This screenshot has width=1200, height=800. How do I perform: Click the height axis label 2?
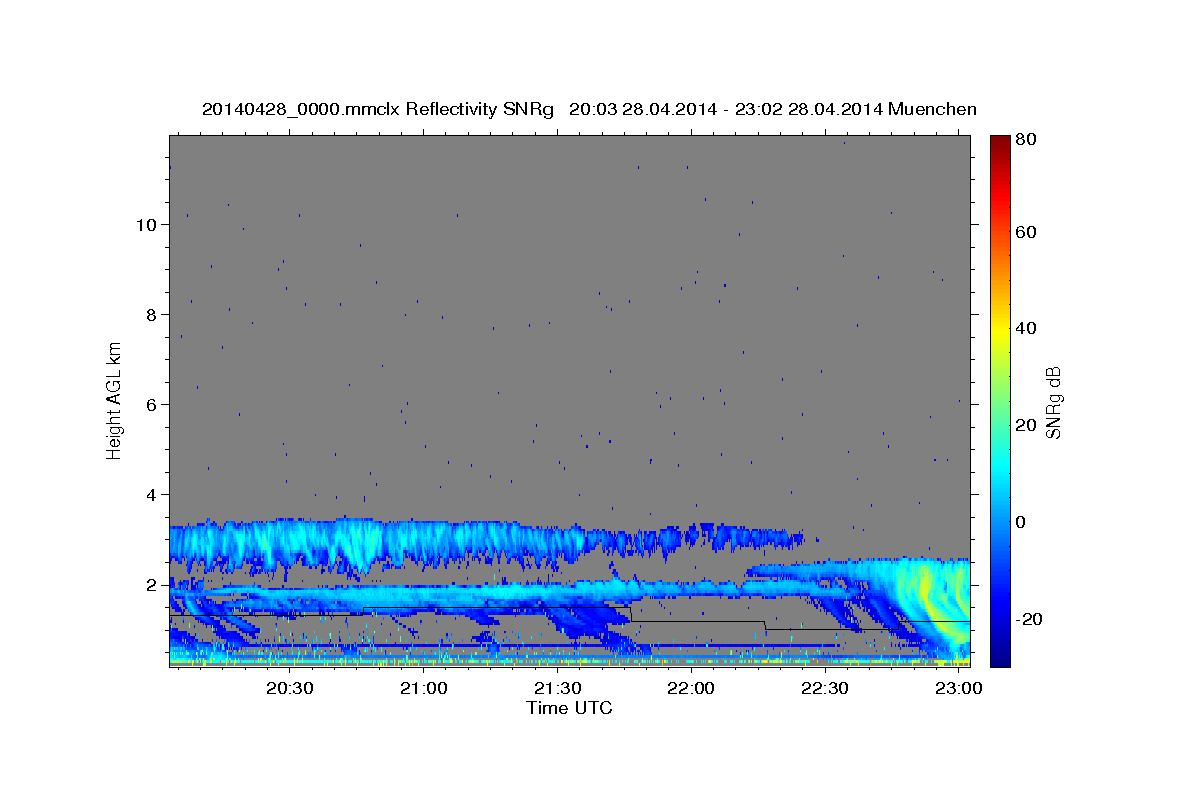point(152,585)
